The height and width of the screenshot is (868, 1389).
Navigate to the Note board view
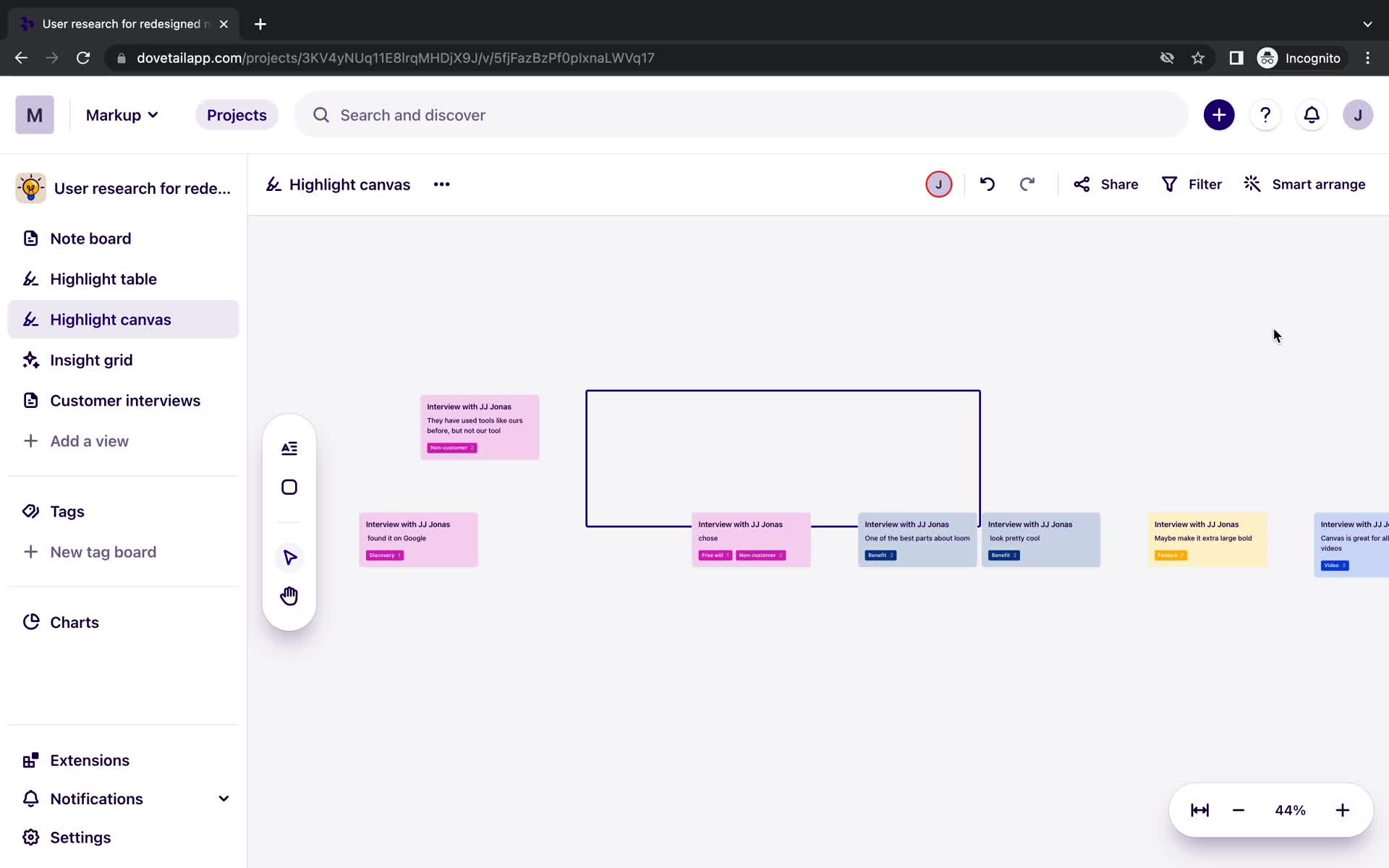click(x=91, y=238)
